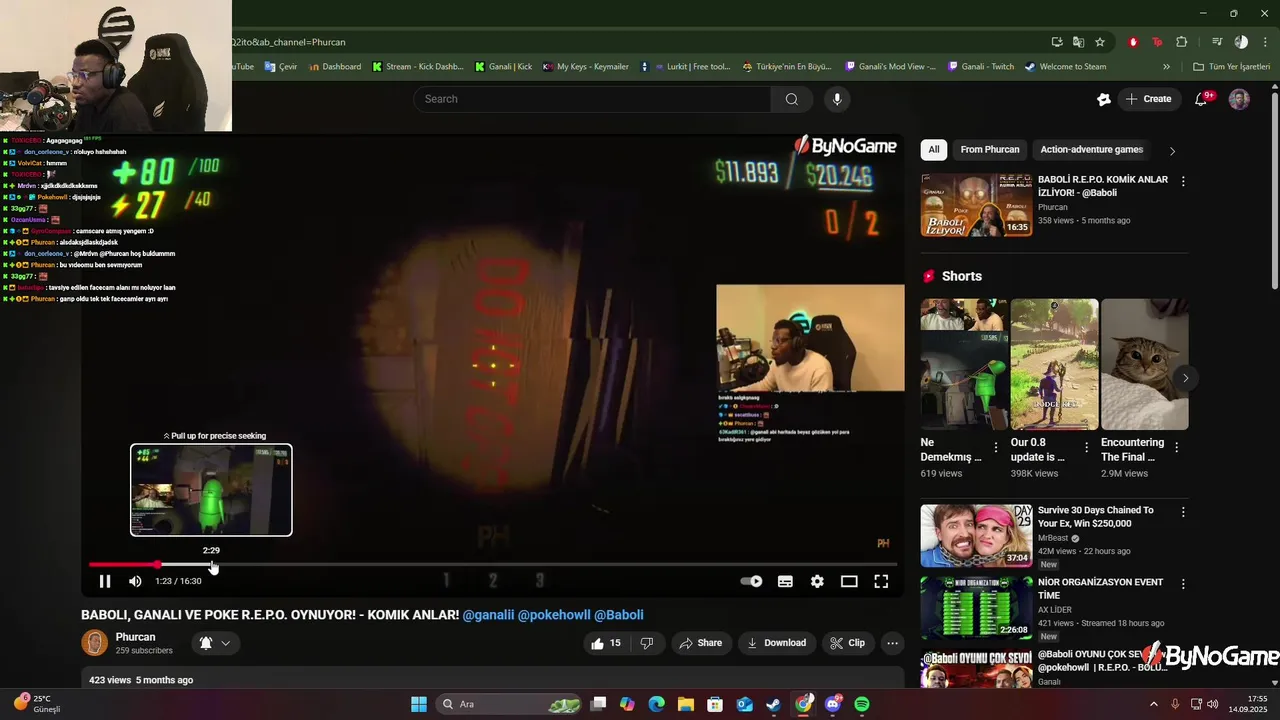The height and width of the screenshot is (720, 1280).
Task: Open NİOR ORGANİZASYON EVENT TİME video title
Action: tap(1100, 588)
